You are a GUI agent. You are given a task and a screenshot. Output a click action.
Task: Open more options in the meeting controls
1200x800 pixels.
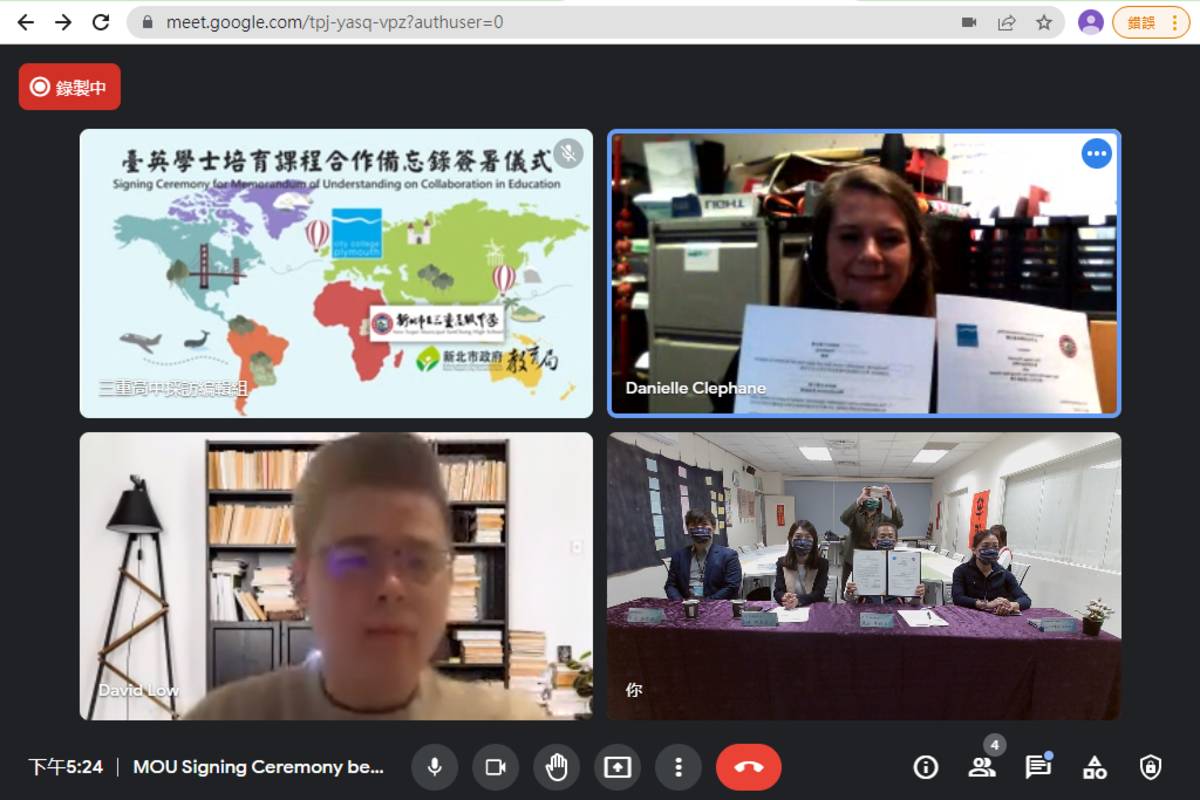click(679, 767)
